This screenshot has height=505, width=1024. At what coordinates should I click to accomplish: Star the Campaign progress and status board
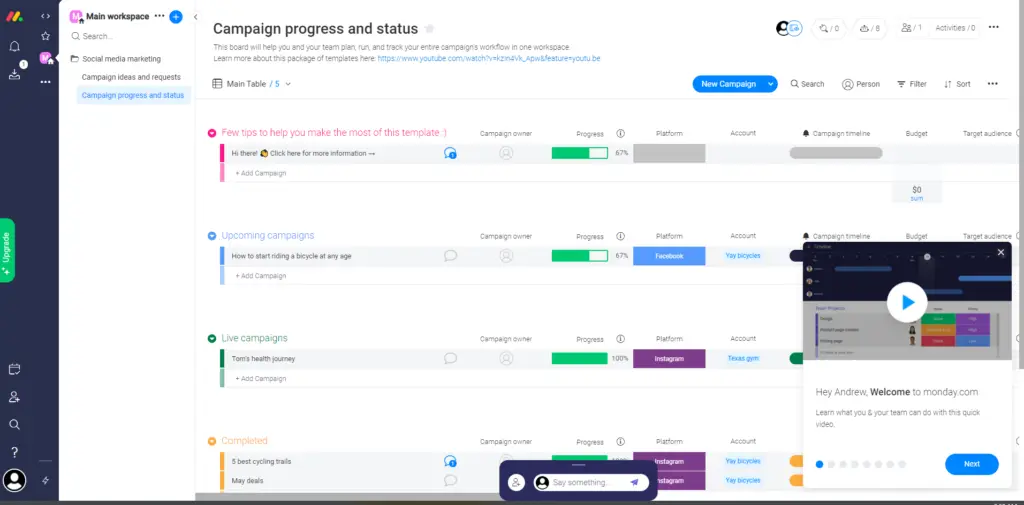(430, 29)
